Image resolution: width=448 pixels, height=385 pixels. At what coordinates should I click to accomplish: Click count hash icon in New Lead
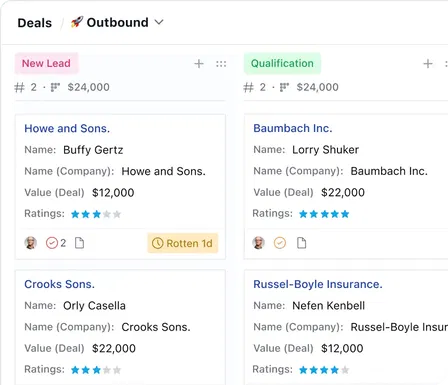20,87
